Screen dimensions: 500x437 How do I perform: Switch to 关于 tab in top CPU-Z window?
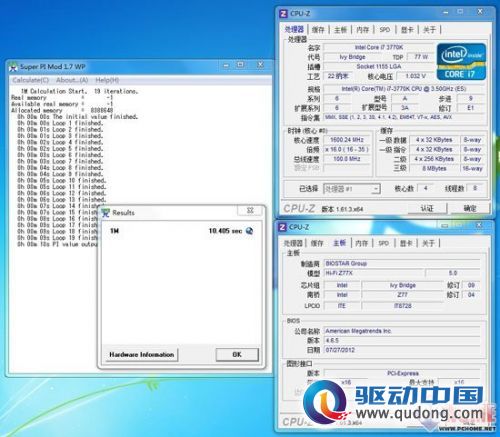pos(429,30)
